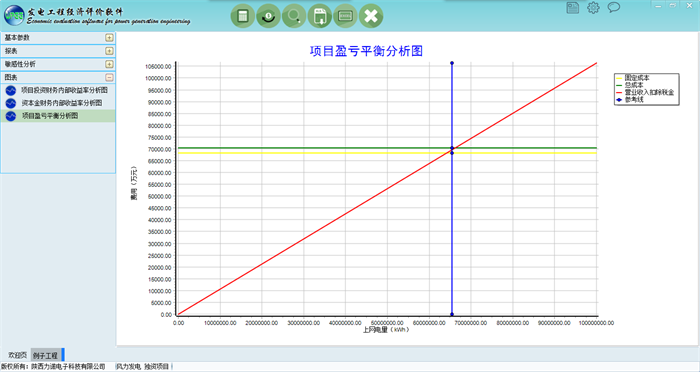Click the money coin toolbar icon
Viewport: 700px width, 372px height.
(x=268, y=16)
